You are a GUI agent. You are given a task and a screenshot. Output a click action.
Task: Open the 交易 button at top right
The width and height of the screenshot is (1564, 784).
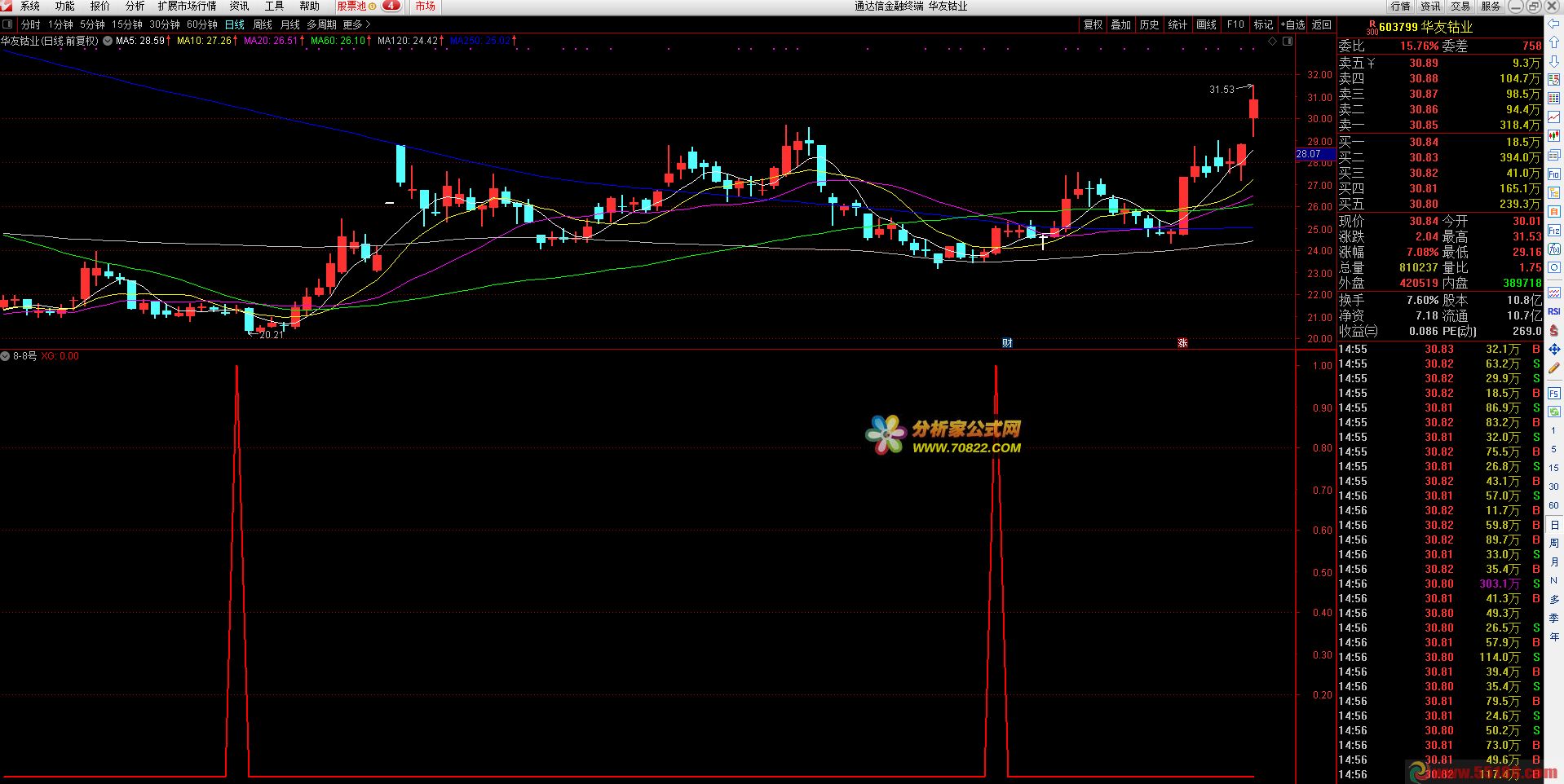(x=1460, y=7)
